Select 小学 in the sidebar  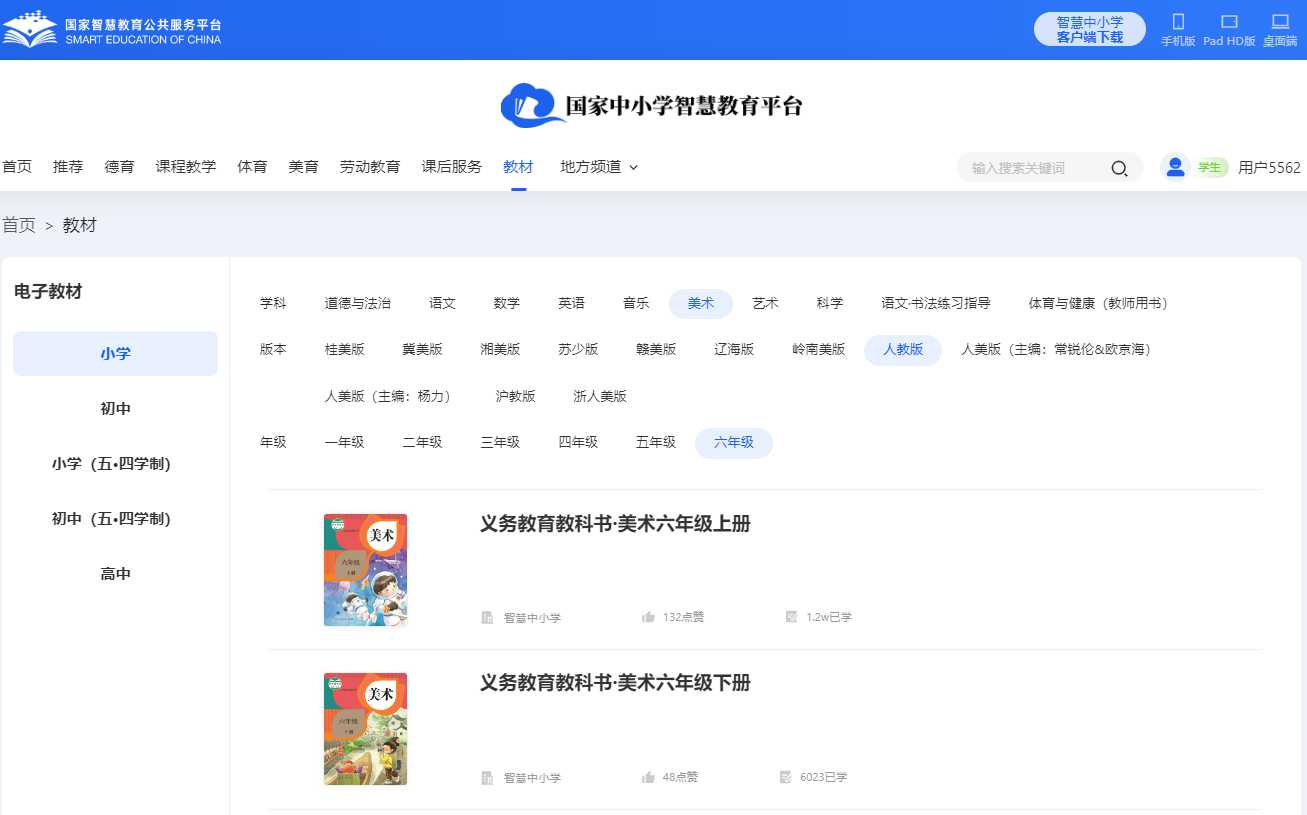point(115,353)
